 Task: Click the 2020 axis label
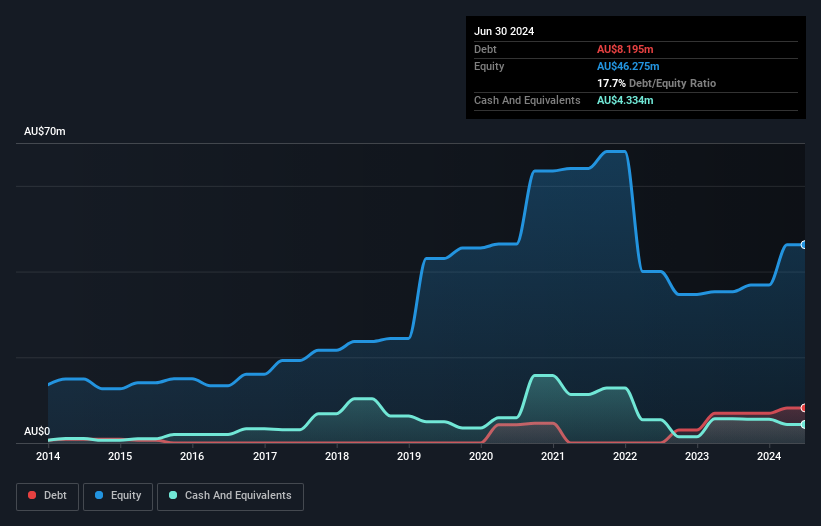pyautogui.click(x=481, y=456)
